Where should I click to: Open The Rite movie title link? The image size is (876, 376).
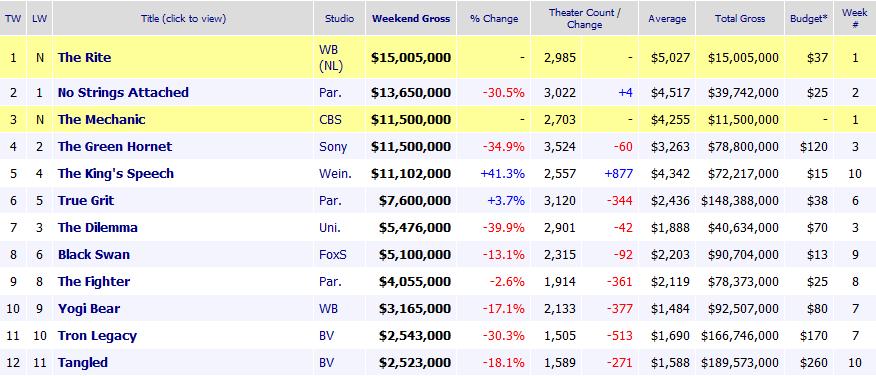[x=84, y=58]
